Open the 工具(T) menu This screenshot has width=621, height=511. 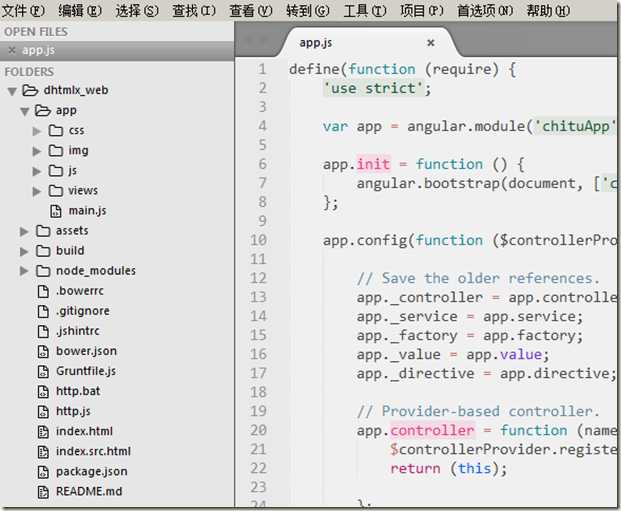click(x=365, y=11)
